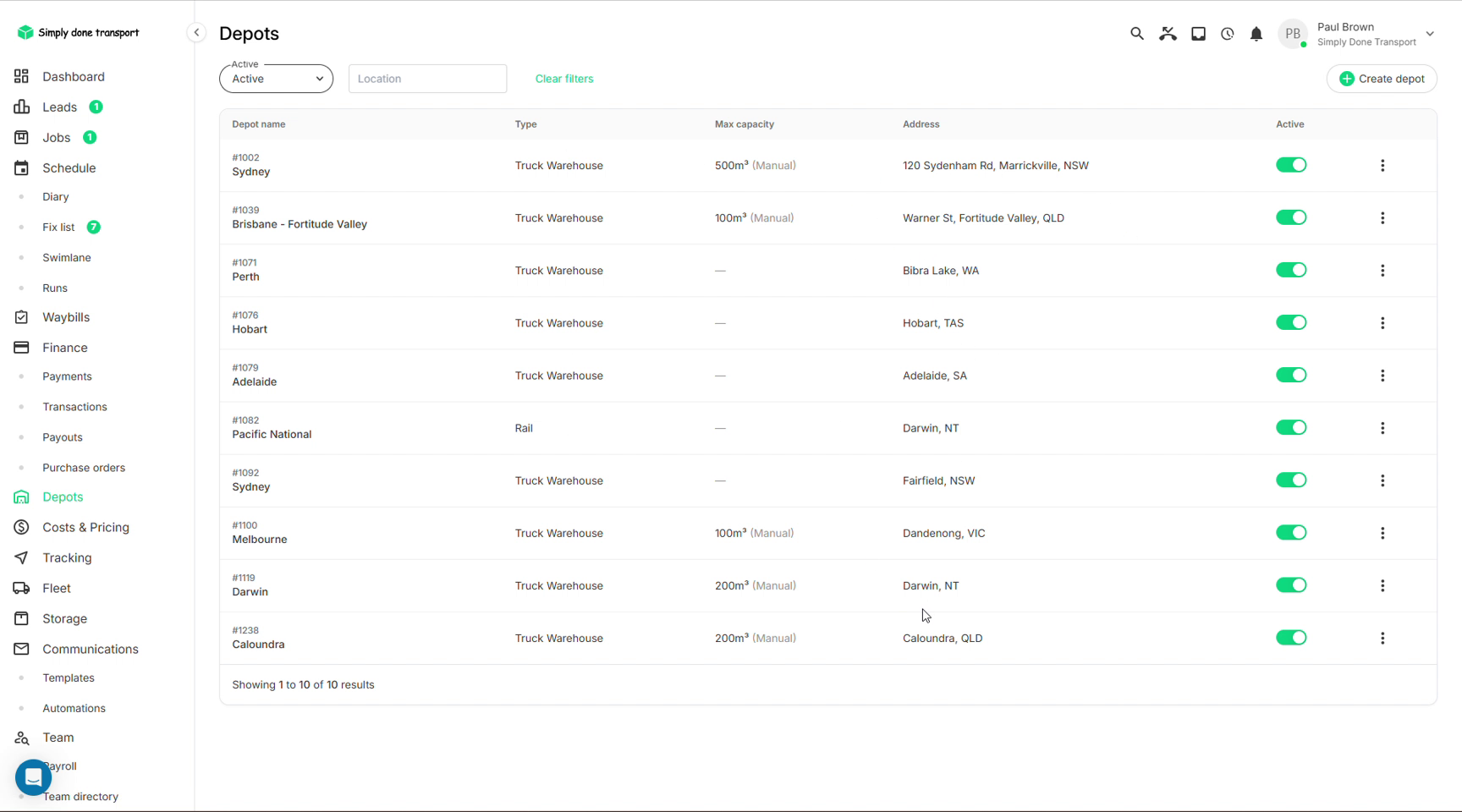The image size is (1462, 812).
Task: Click the Costs & Pricing dollar icon
Action: coord(21,527)
